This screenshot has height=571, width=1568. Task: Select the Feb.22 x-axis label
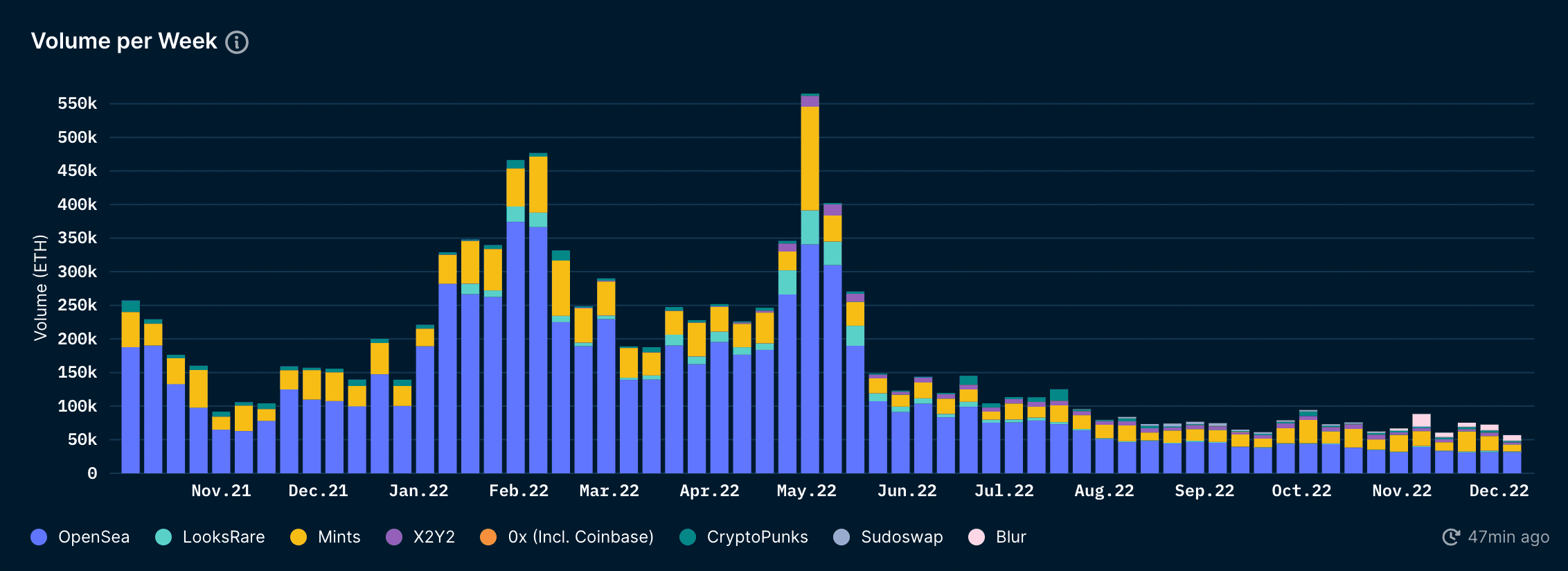tap(518, 491)
